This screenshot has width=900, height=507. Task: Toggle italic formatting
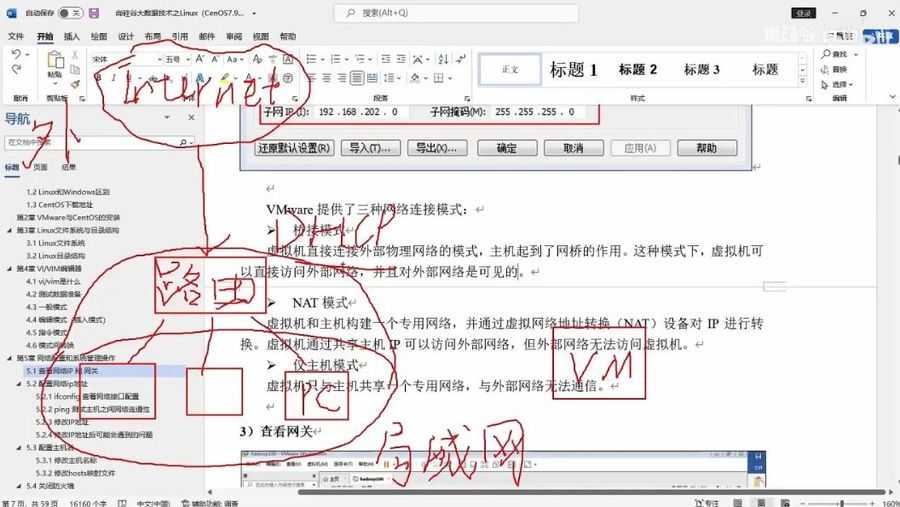coord(114,78)
